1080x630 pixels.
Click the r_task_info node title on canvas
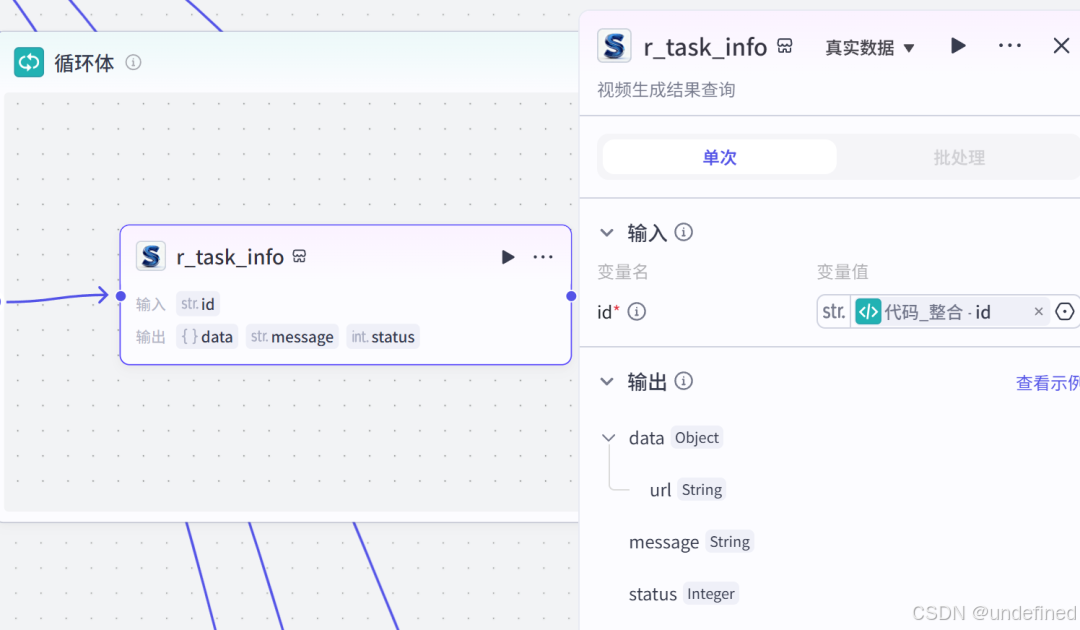(230, 258)
